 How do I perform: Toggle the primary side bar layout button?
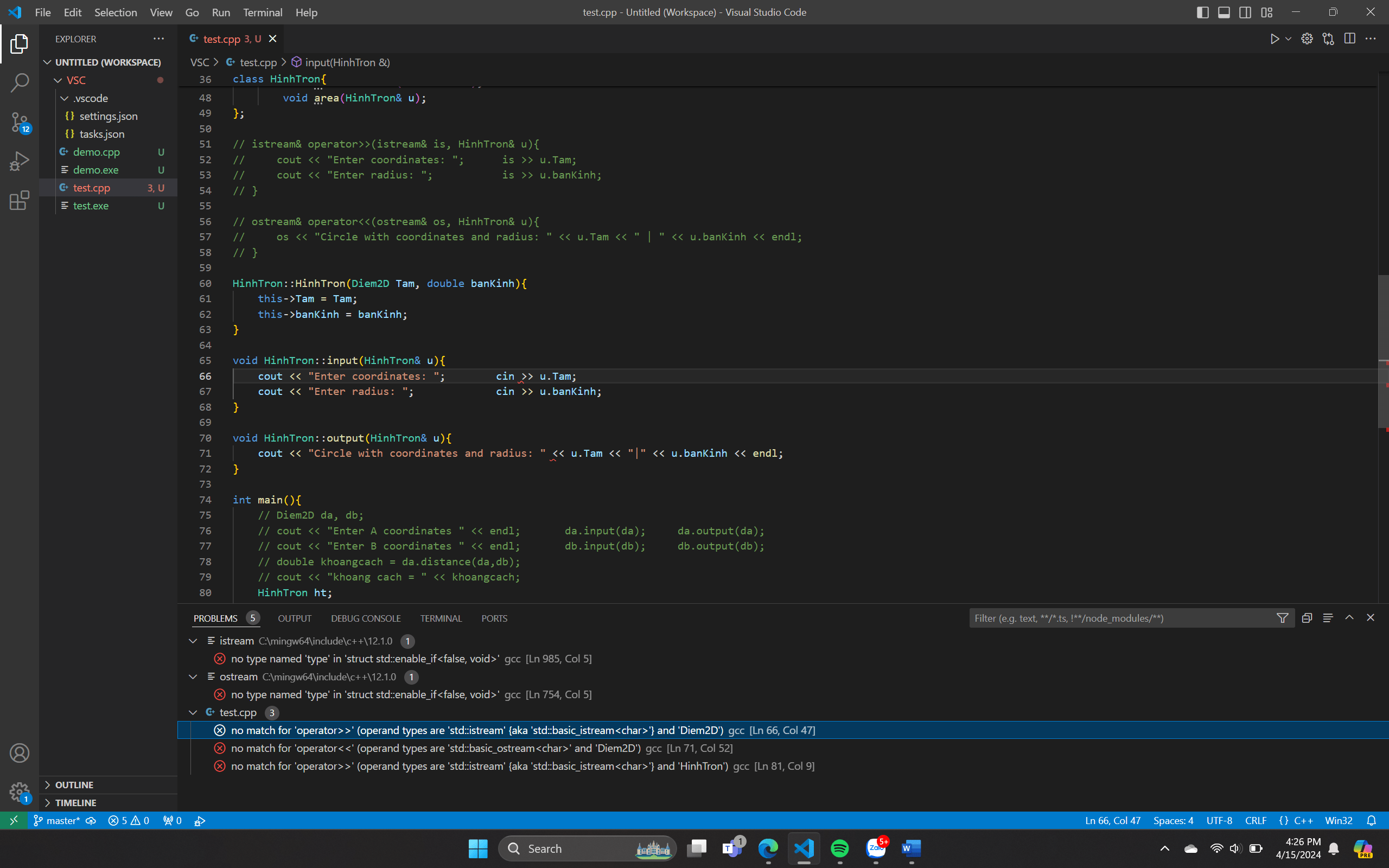pos(1202,12)
